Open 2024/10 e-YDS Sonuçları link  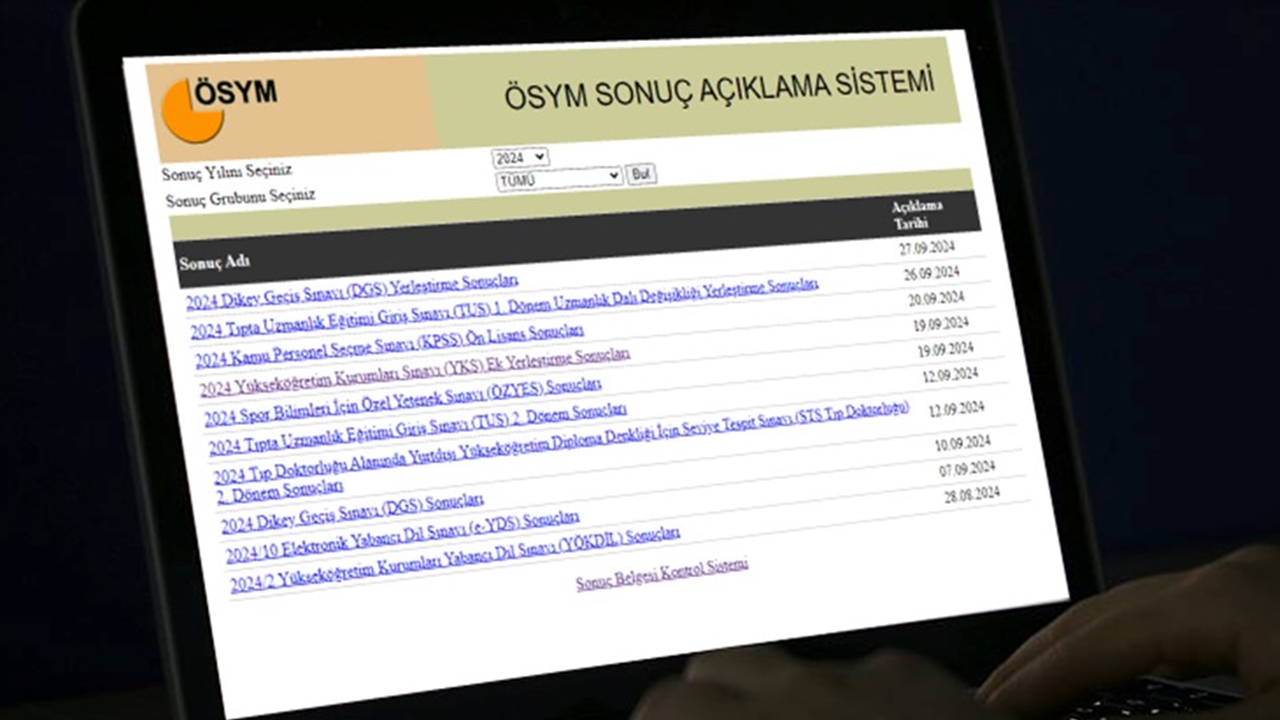coord(402,535)
